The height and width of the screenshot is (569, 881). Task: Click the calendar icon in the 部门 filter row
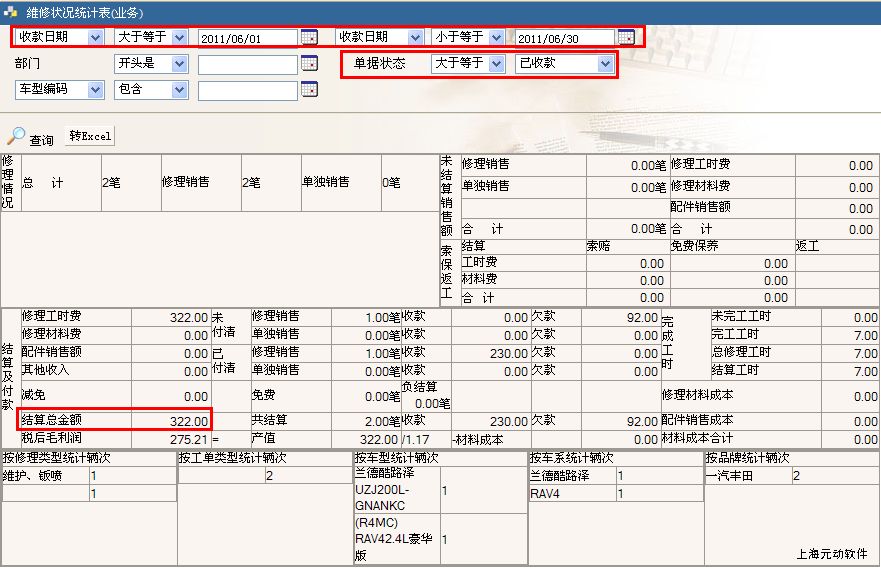click(309, 64)
